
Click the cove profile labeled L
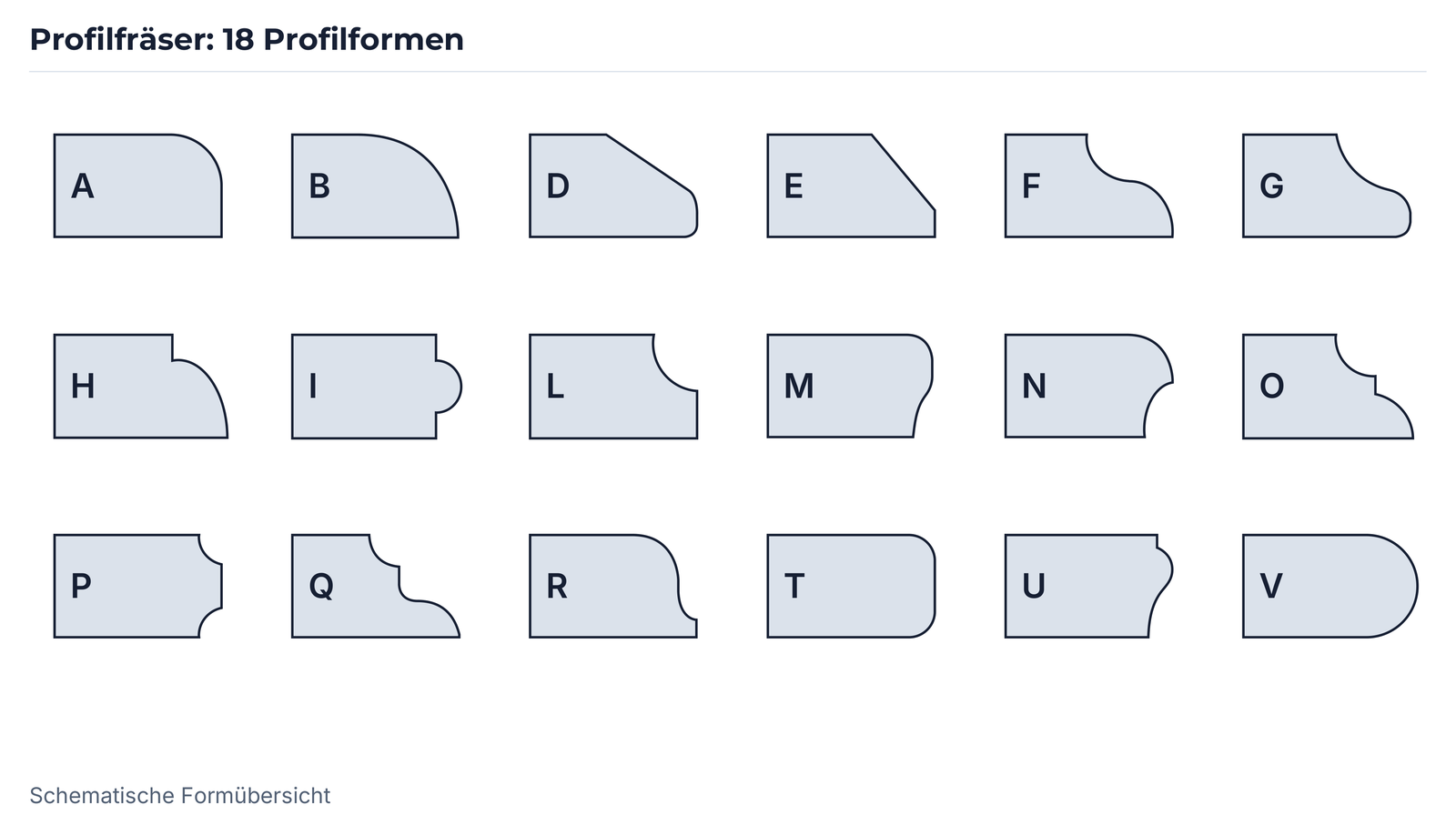coord(613,386)
